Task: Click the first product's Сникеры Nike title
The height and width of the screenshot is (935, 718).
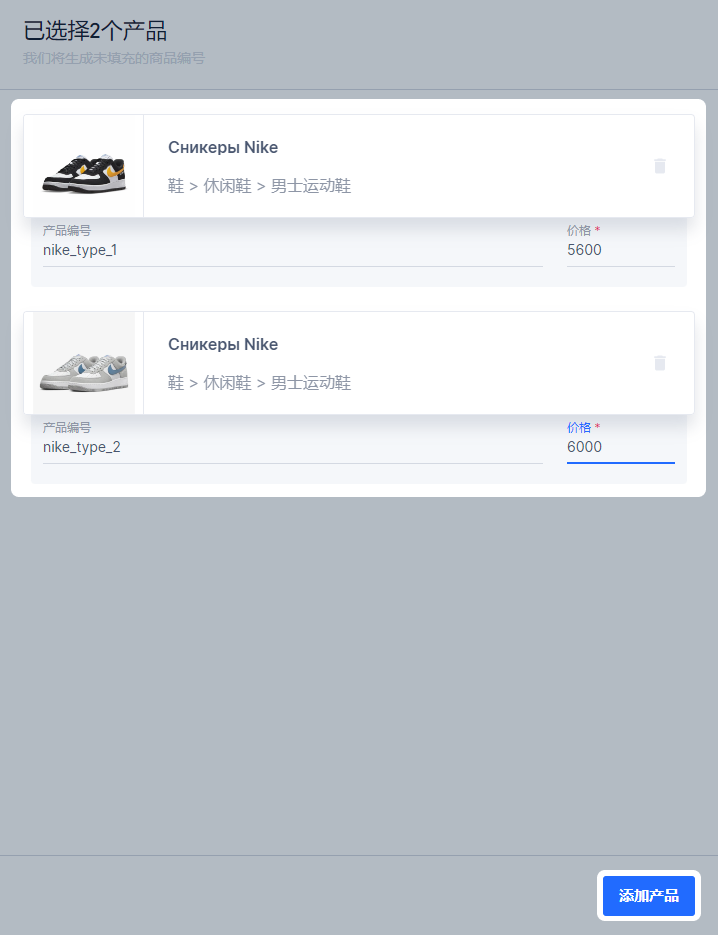Action: (x=223, y=148)
